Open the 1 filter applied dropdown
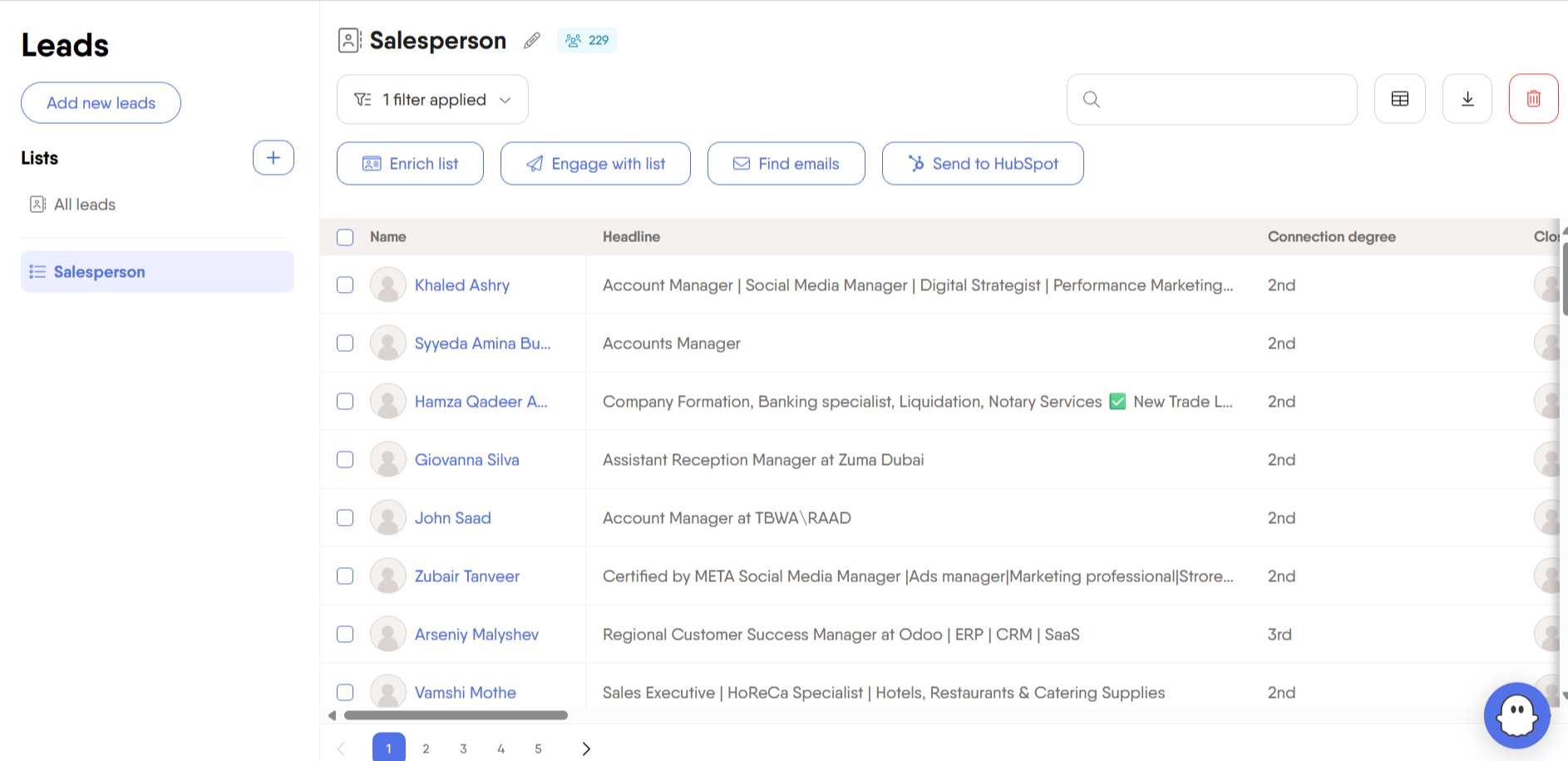This screenshot has height=761, width=1568. (431, 99)
